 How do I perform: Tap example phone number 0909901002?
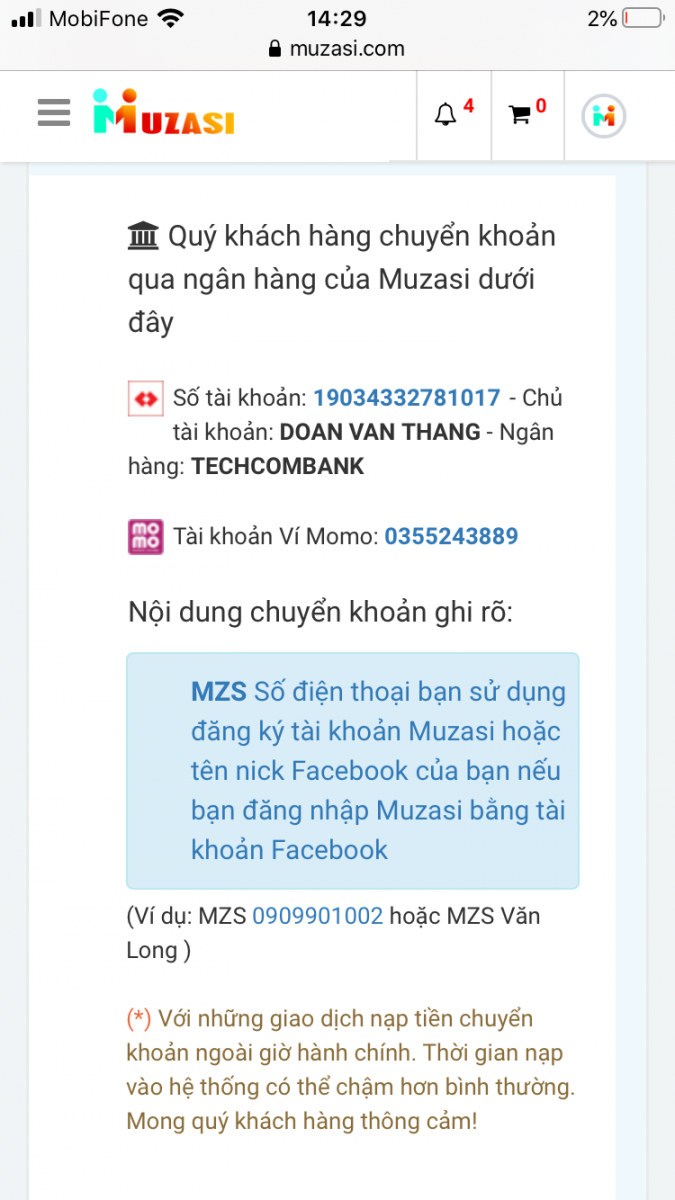tap(318, 915)
